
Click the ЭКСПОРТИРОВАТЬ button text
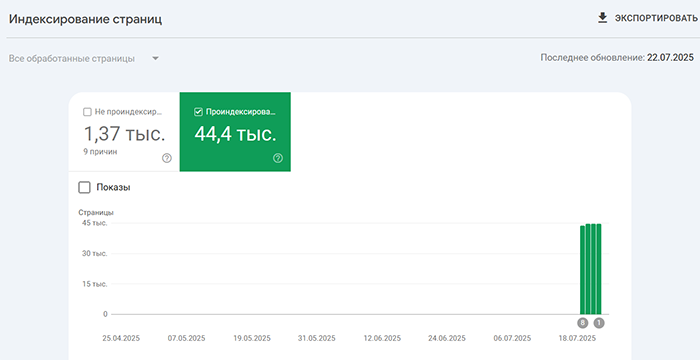pos(656,18)
